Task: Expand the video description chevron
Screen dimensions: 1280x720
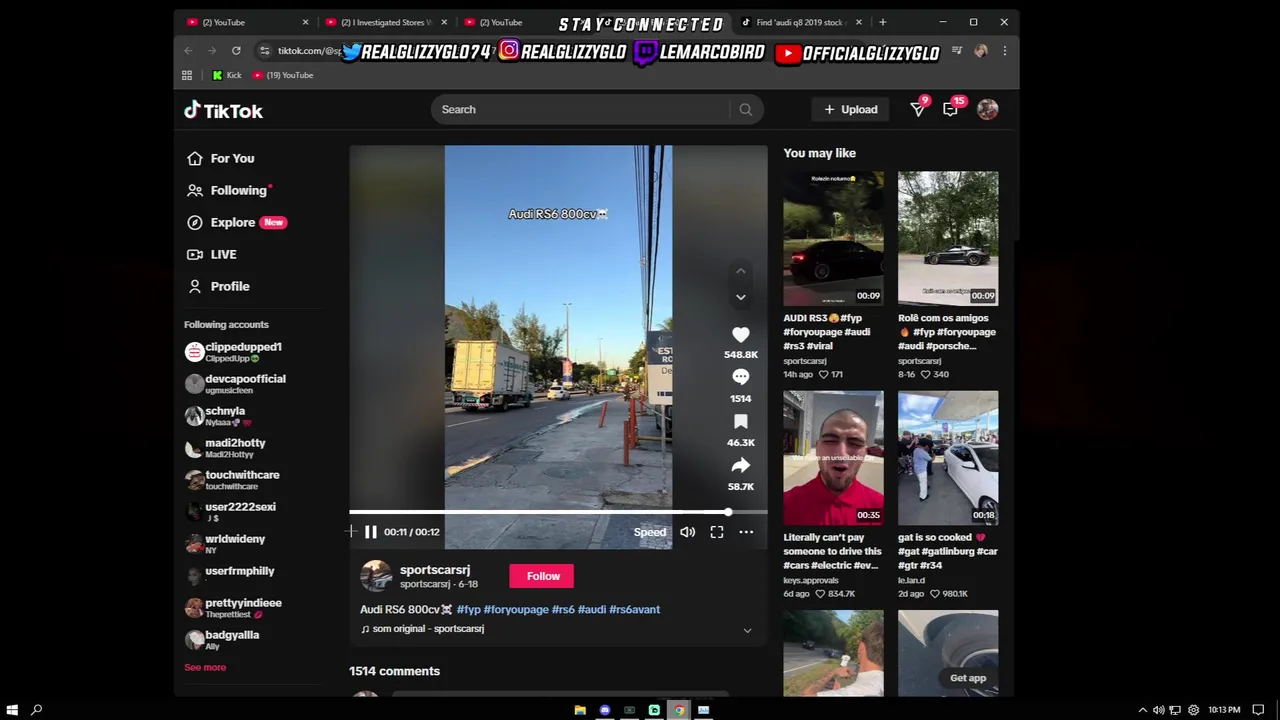Action: pos(747,630)
